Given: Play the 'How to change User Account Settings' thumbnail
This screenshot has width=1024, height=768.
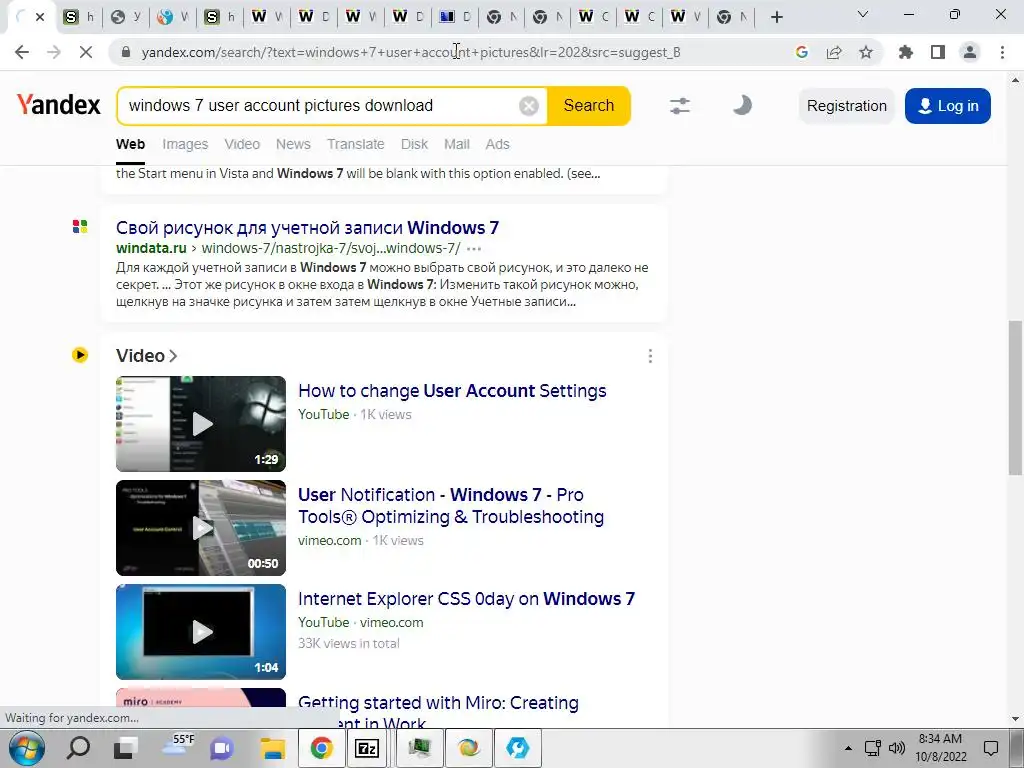Looking at the screenshot, I should pos(200,424).
